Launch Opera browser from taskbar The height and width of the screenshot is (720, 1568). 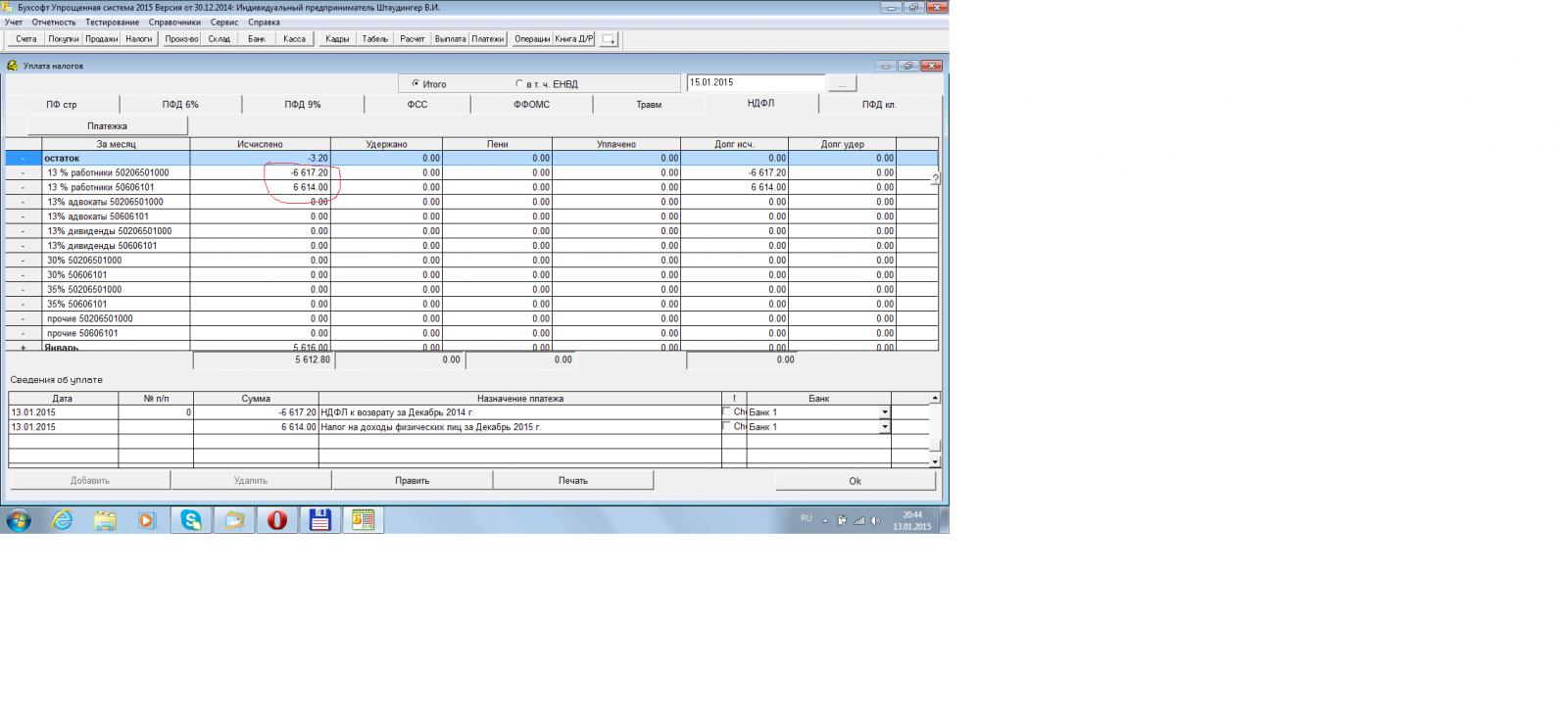pos(277,520)
